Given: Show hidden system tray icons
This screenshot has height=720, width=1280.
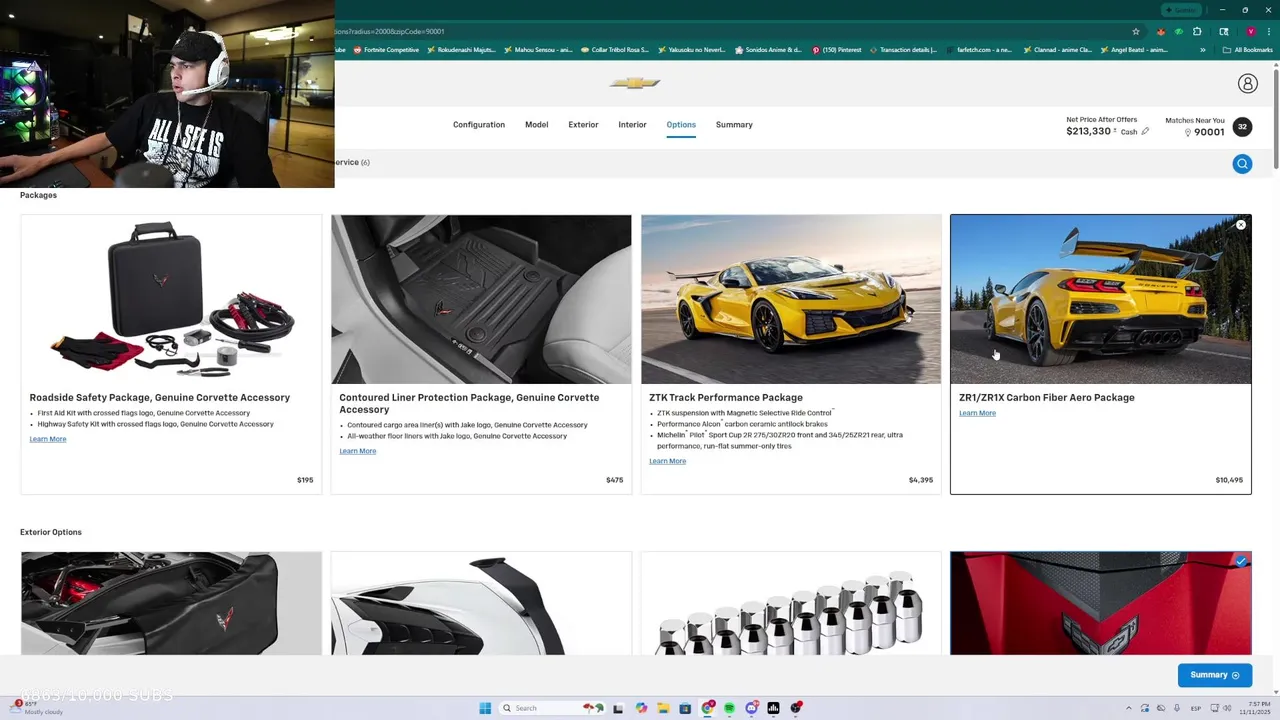Looking at the screenshot, I should (1129, 708).
